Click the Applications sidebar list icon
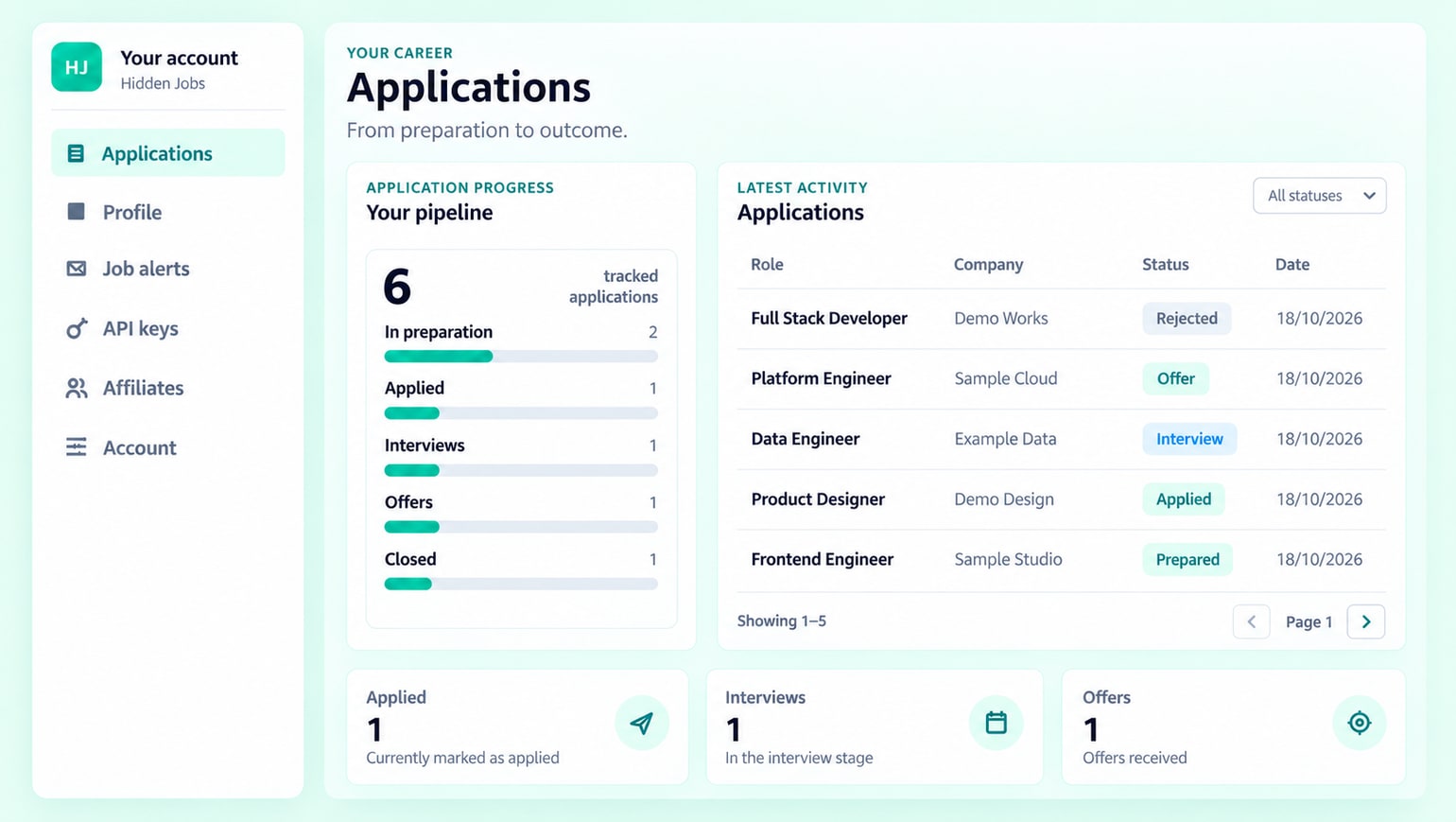This screenshot has height=822, width=1456. tap(76, 153)
